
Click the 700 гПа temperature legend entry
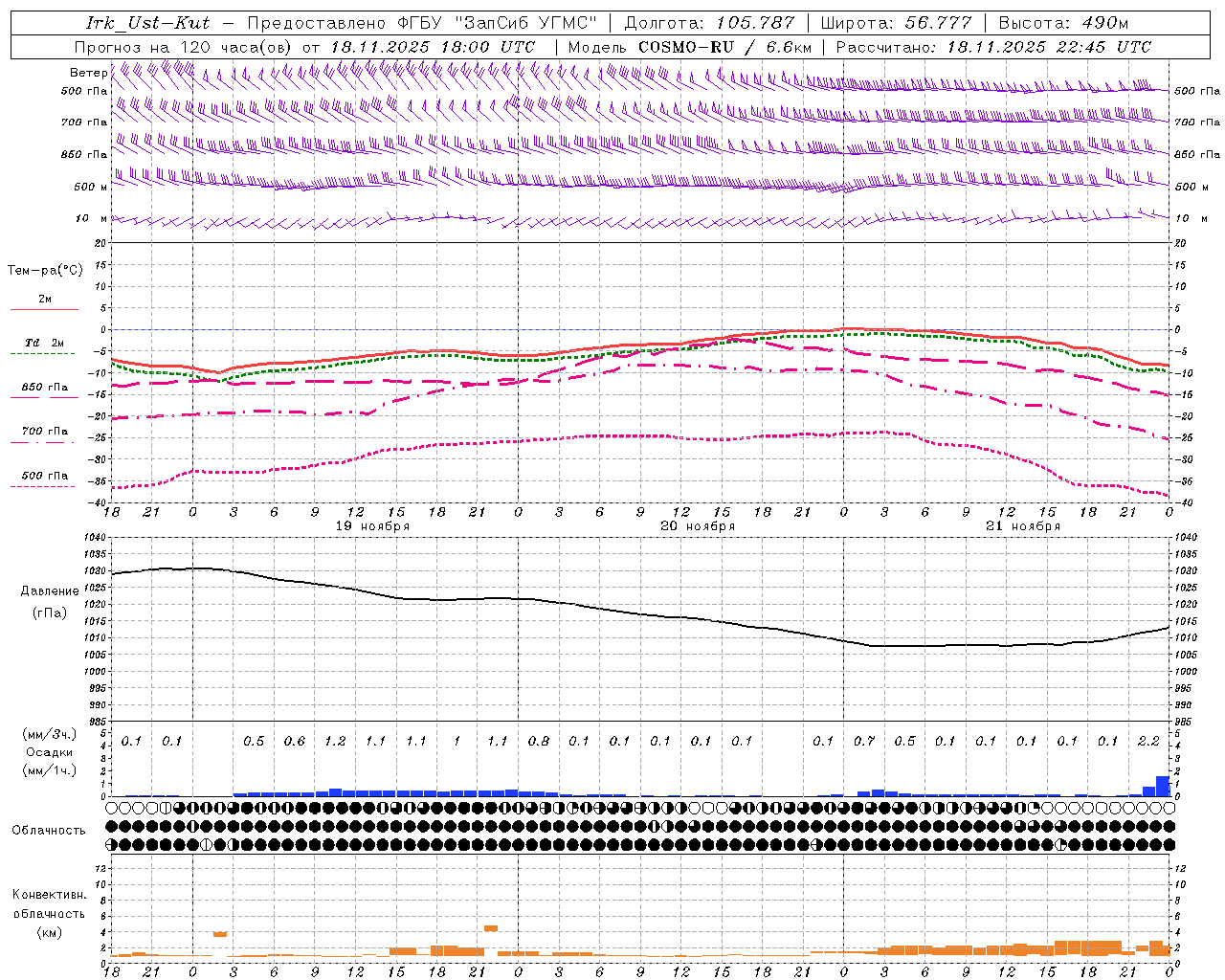click(44, 432)
